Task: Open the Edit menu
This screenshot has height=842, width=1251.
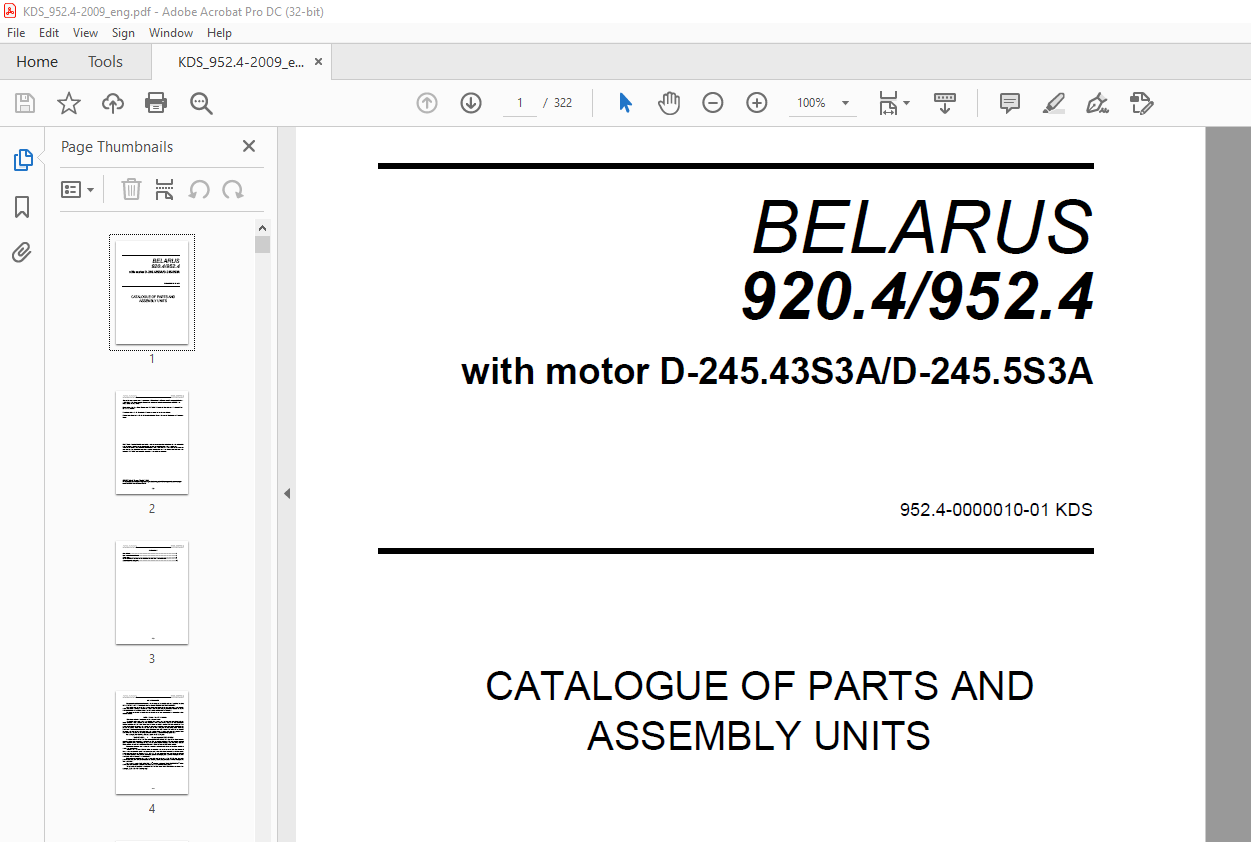Action: point(49,33)
